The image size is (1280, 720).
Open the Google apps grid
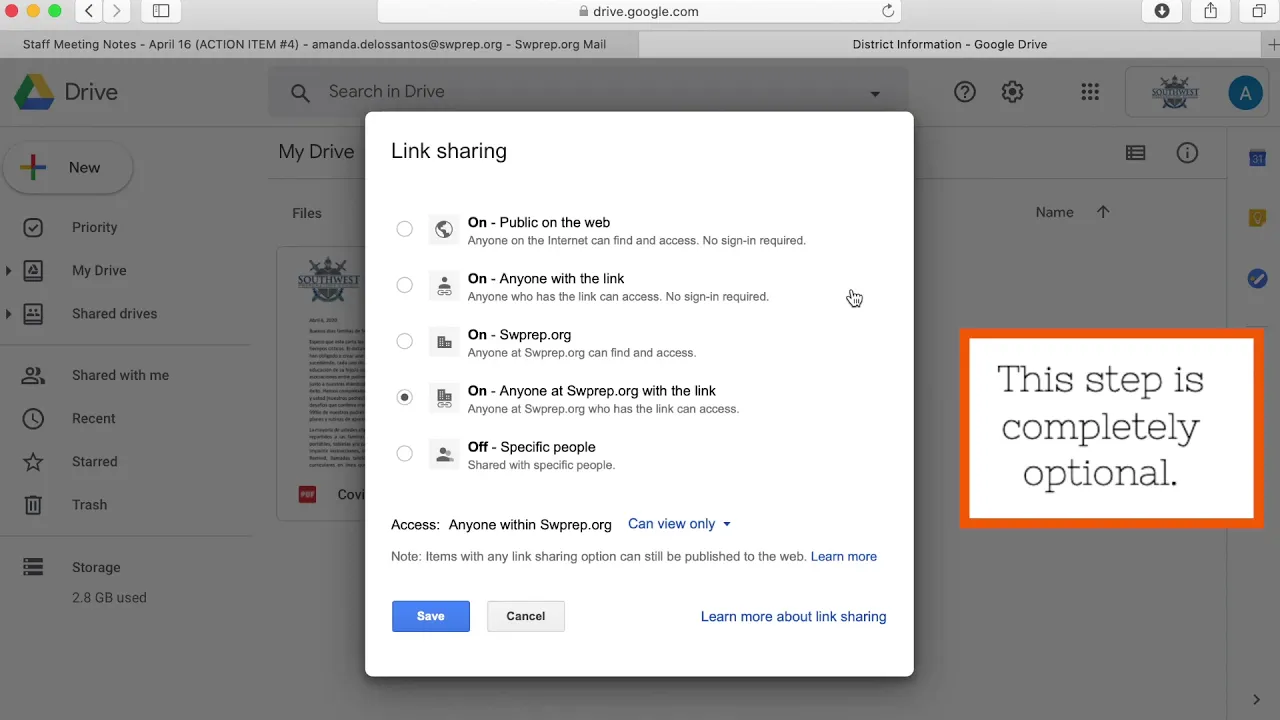coord(1090,92)
